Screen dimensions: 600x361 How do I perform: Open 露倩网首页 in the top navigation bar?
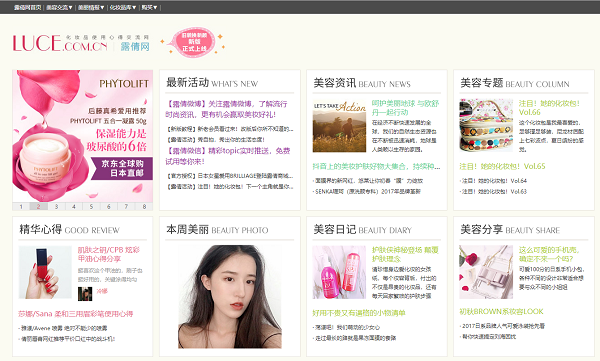click(x=28, y=7)
